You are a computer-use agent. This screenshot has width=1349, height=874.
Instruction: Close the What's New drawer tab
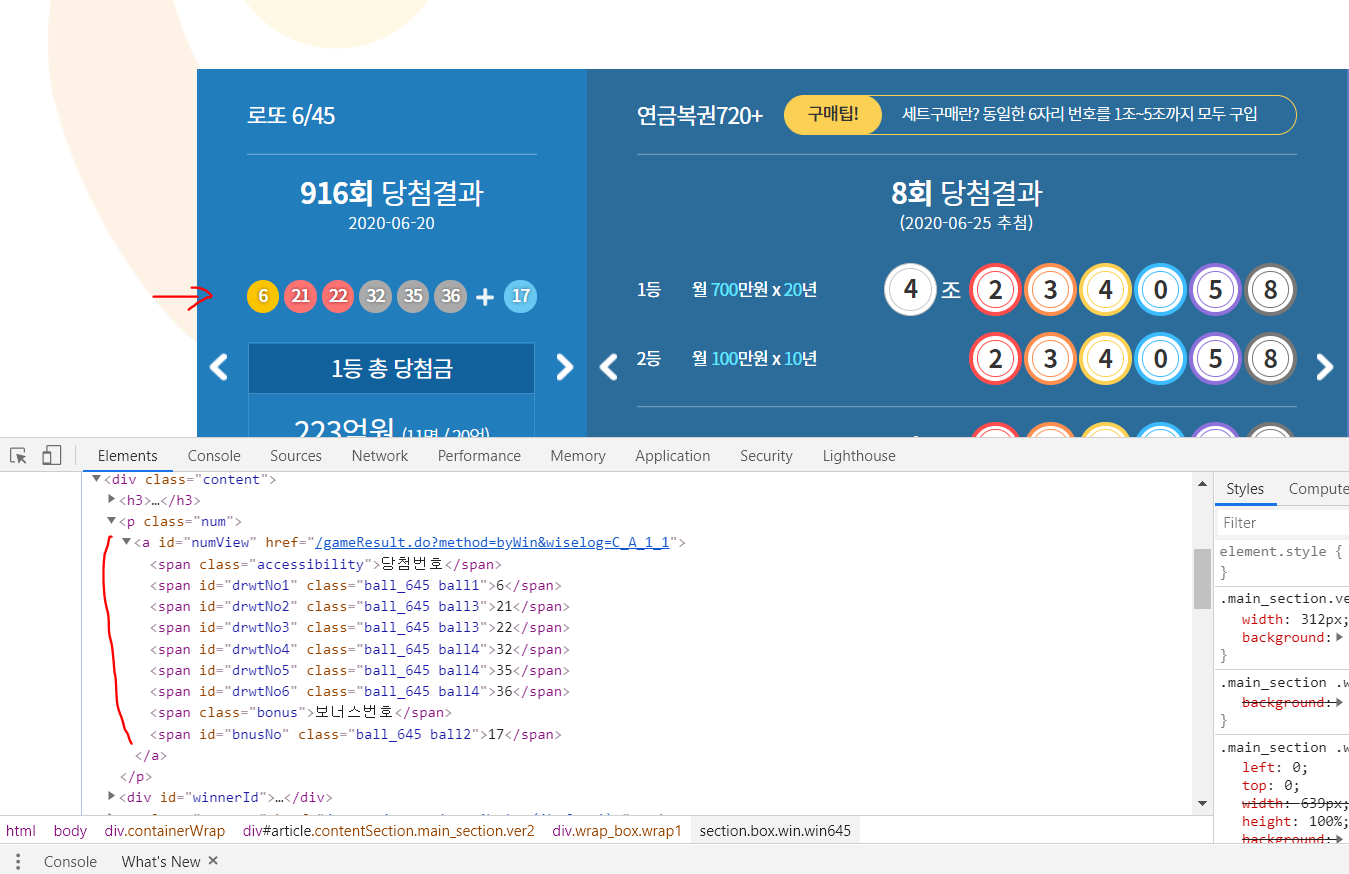click(x=213, y=861)
